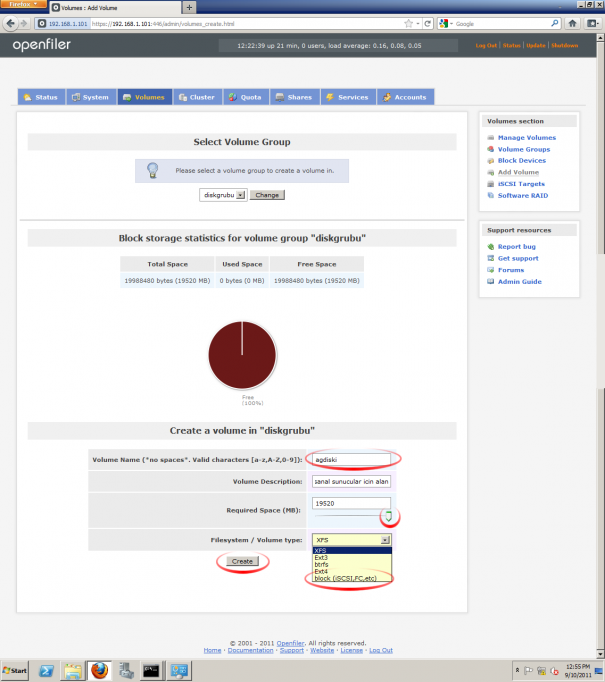The width and height of the screenshot is (605, 682).
Task: Click the Required Space input field
Action: tap(351, 503)
